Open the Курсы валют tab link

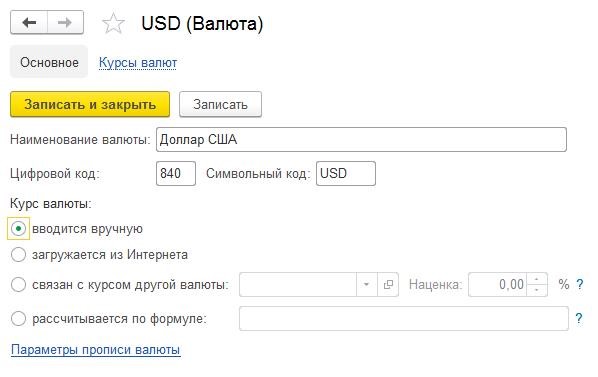(138, 63)
